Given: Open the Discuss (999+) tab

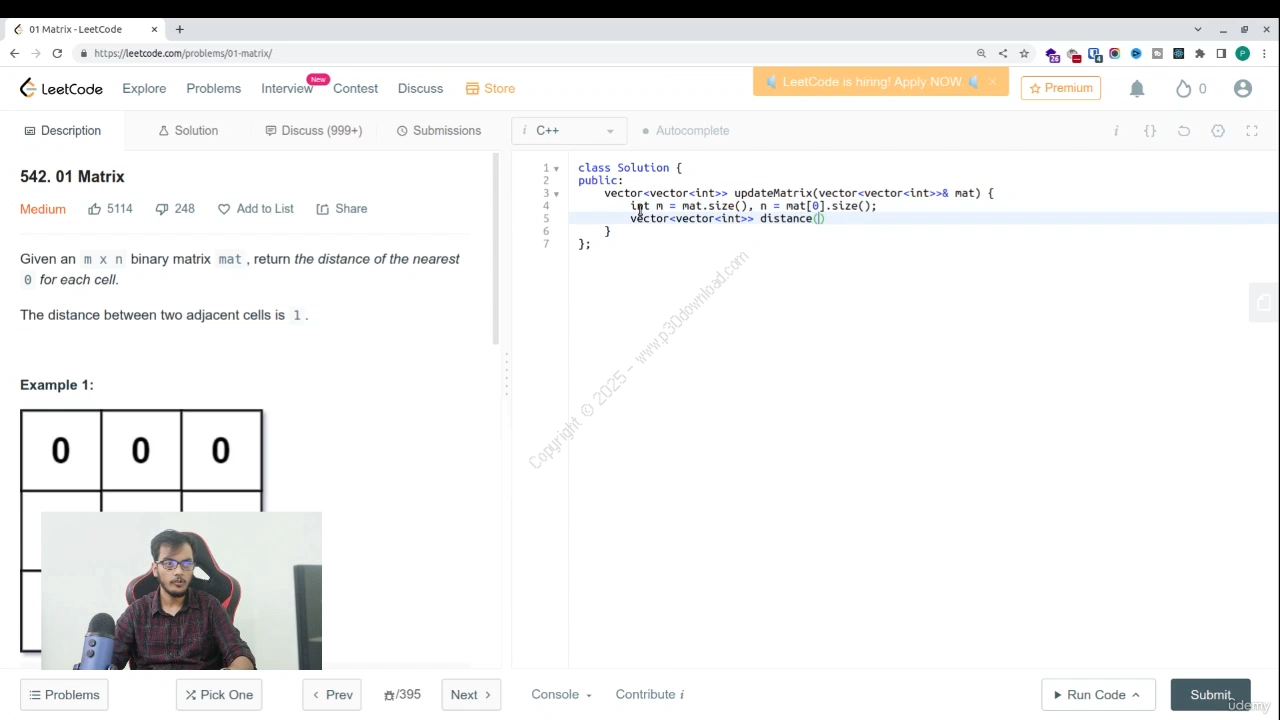Looking at the screenshot, I should click(x=313, y=131).
